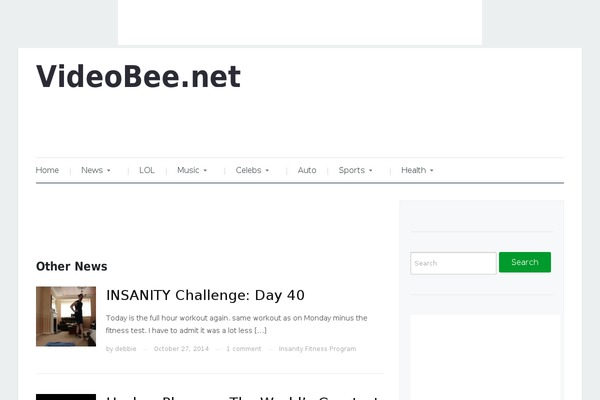600x400 pixels.
Task: Open the INSANITY Challenge: Day 40 headline
Action: tap(205, 295)
